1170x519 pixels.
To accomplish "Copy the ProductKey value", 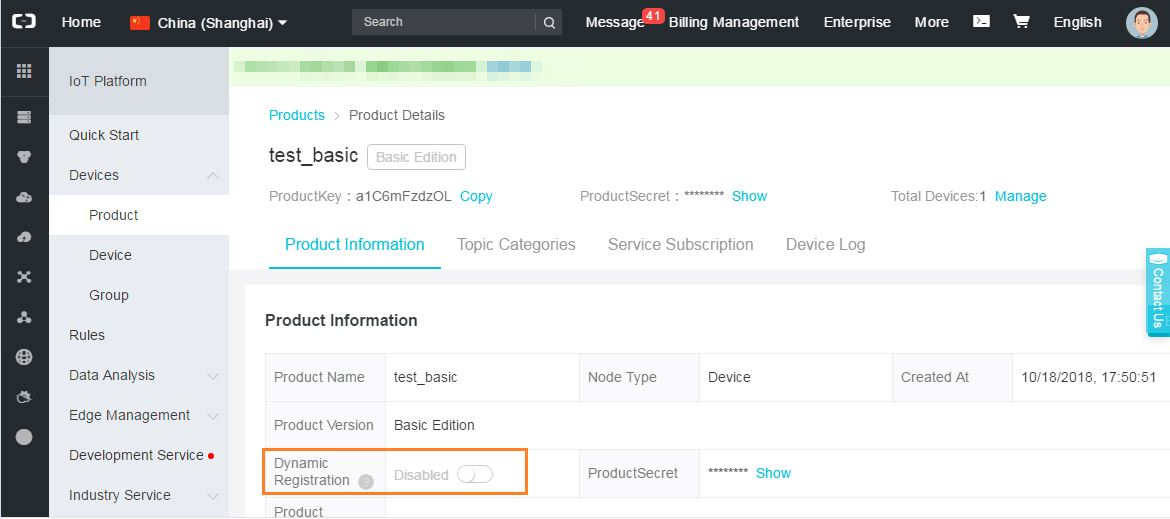I will (x=476, y=196).
